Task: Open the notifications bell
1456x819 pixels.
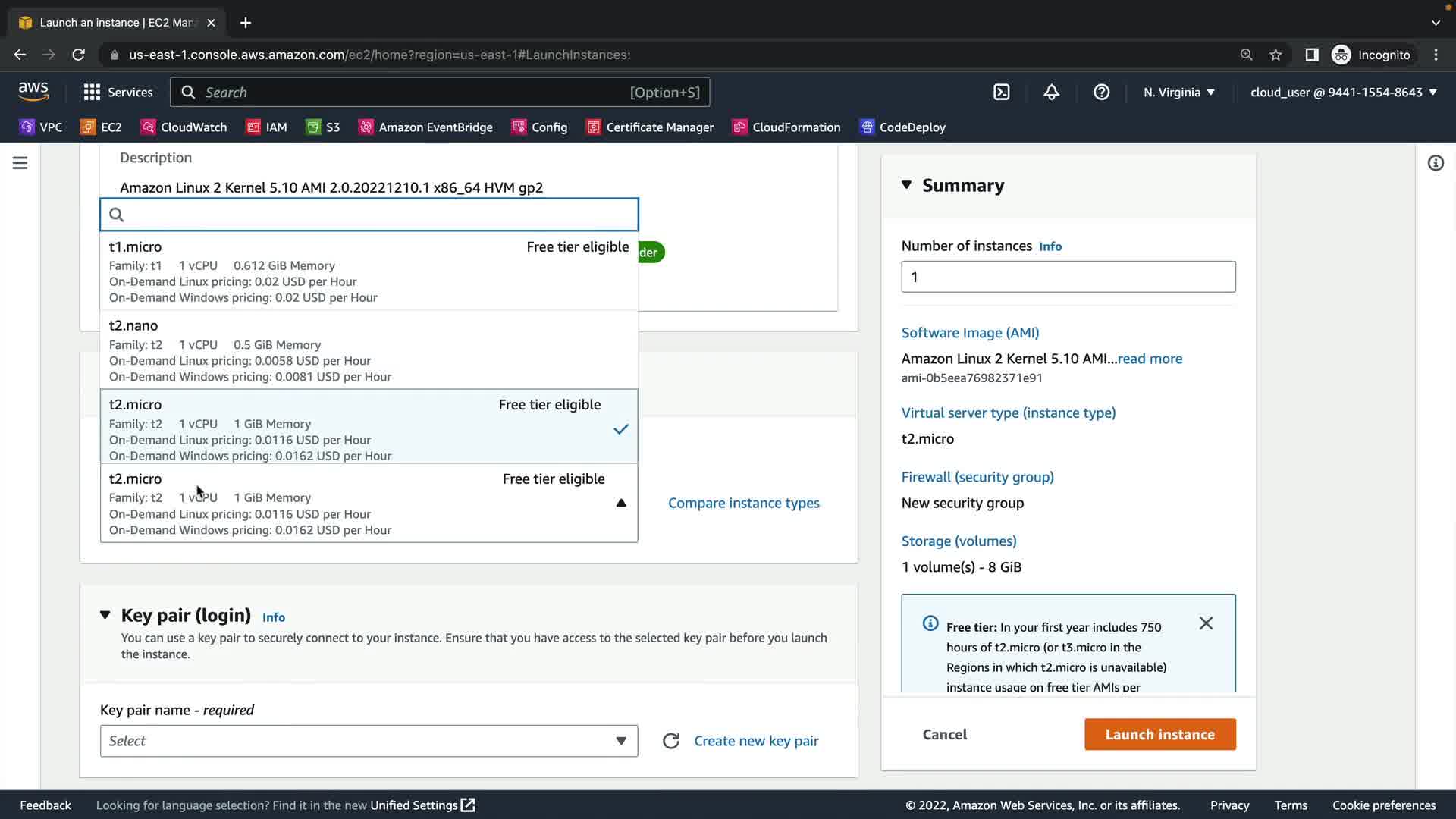Action: [x=1051, y=93]
